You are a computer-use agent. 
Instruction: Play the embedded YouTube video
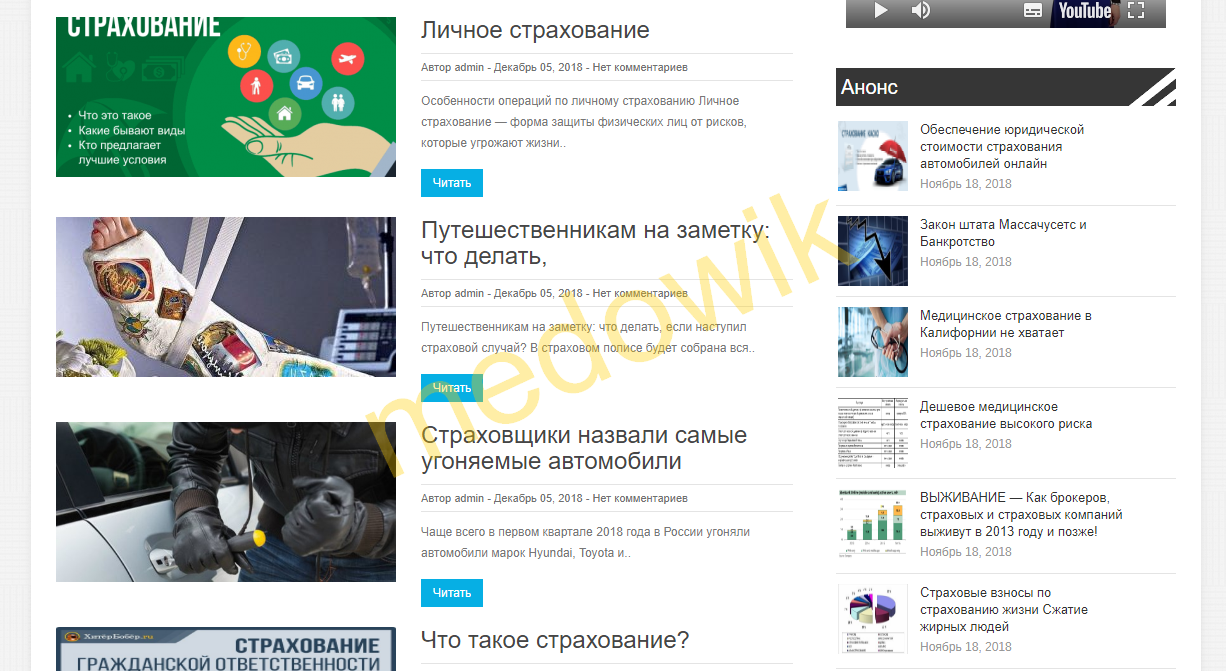881,11
